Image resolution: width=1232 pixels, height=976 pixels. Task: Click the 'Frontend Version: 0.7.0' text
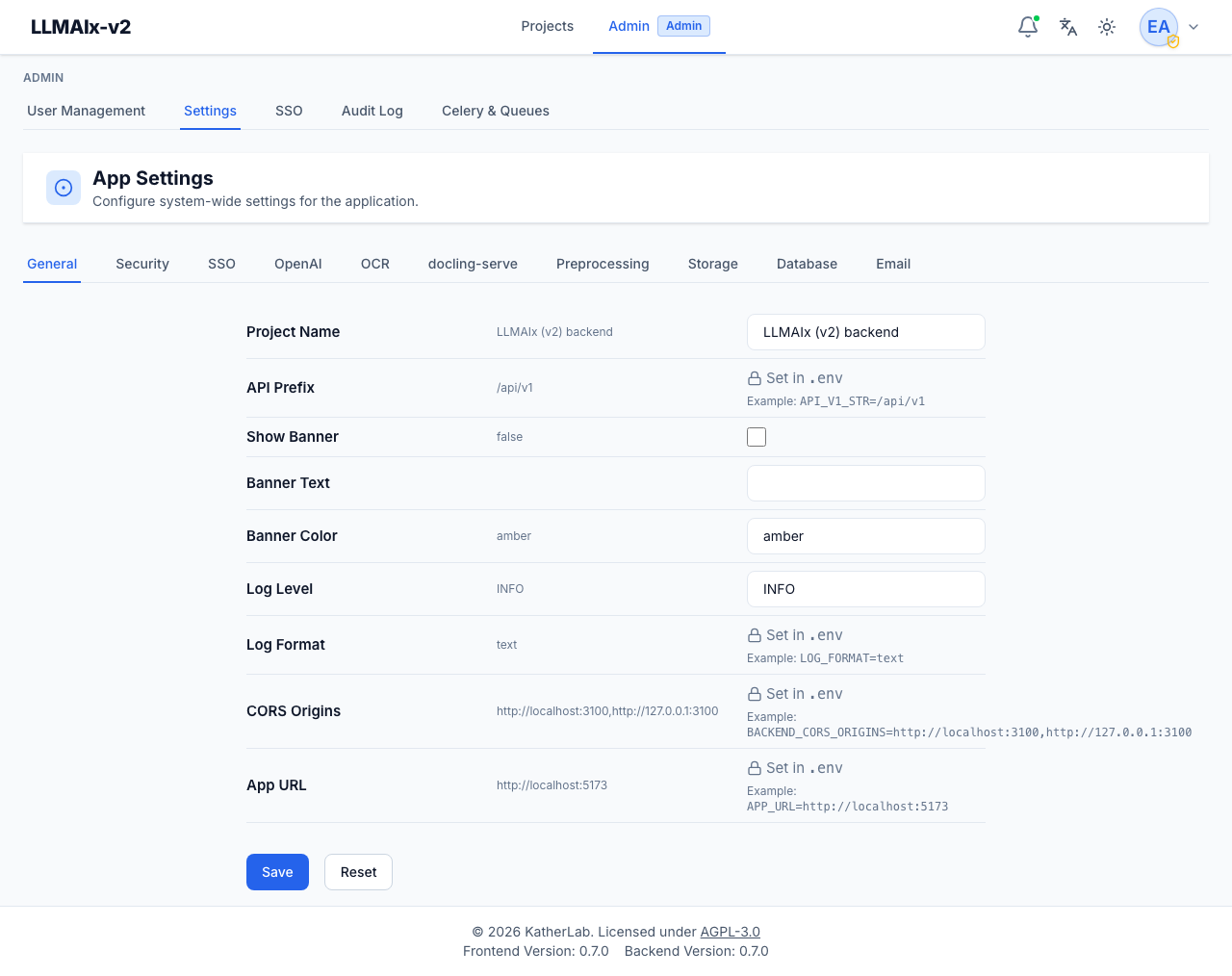tap(536, 951)
